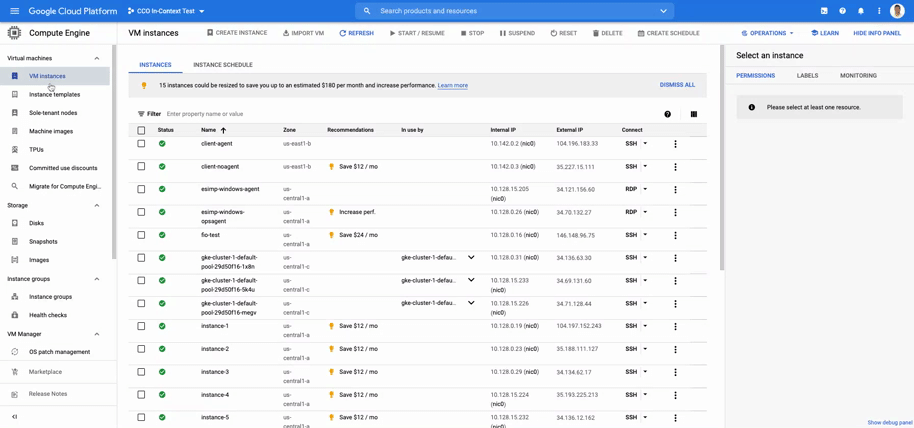This screenshot has width=914, height=428.
Task: Open the Operations dropdown menu
Action: pyautogui.click(x=767, y=33)
